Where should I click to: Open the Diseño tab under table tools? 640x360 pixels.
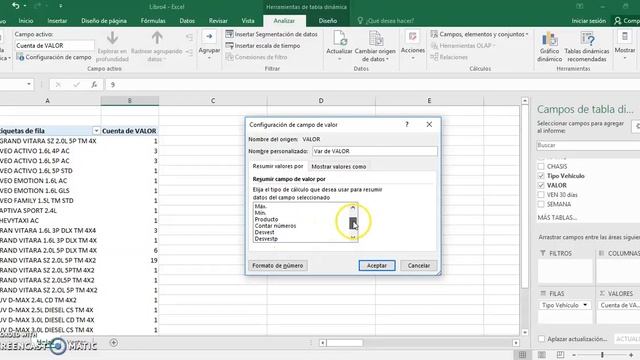coord(327,20)
